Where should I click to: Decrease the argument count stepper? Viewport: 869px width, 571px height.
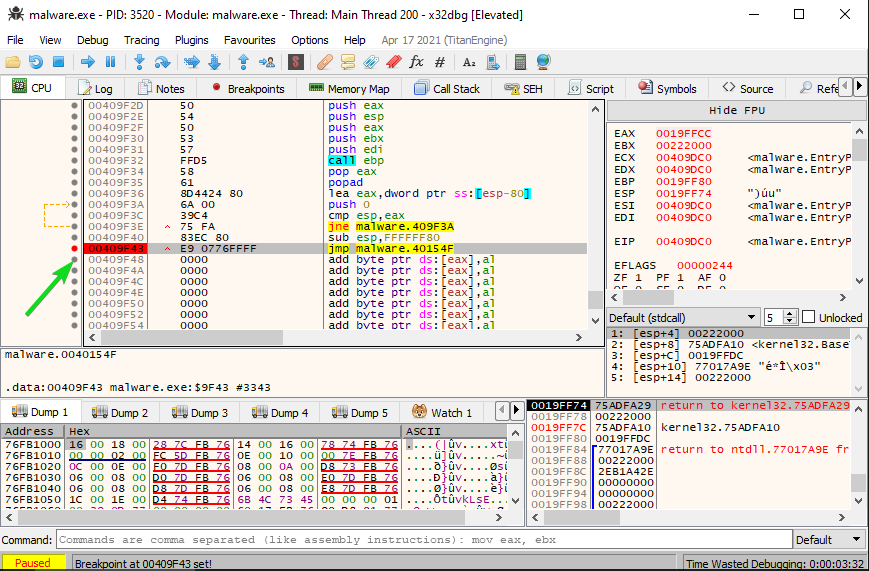[x=790, y=322]
